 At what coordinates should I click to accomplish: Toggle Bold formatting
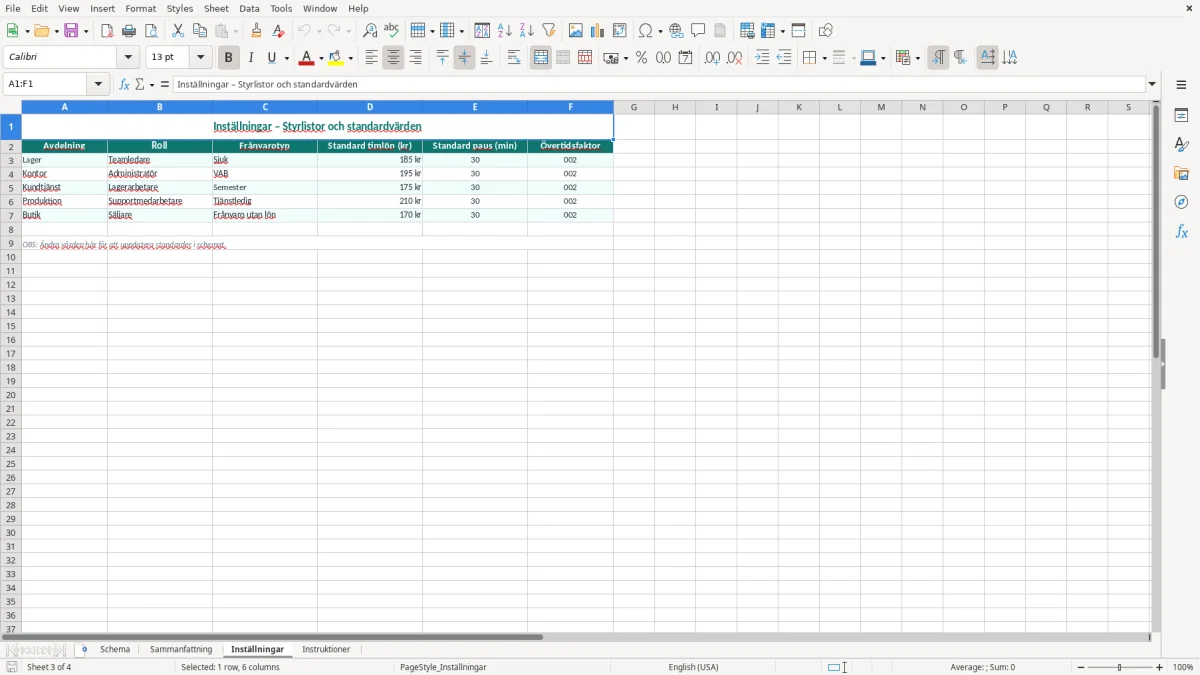click(229, 58)
